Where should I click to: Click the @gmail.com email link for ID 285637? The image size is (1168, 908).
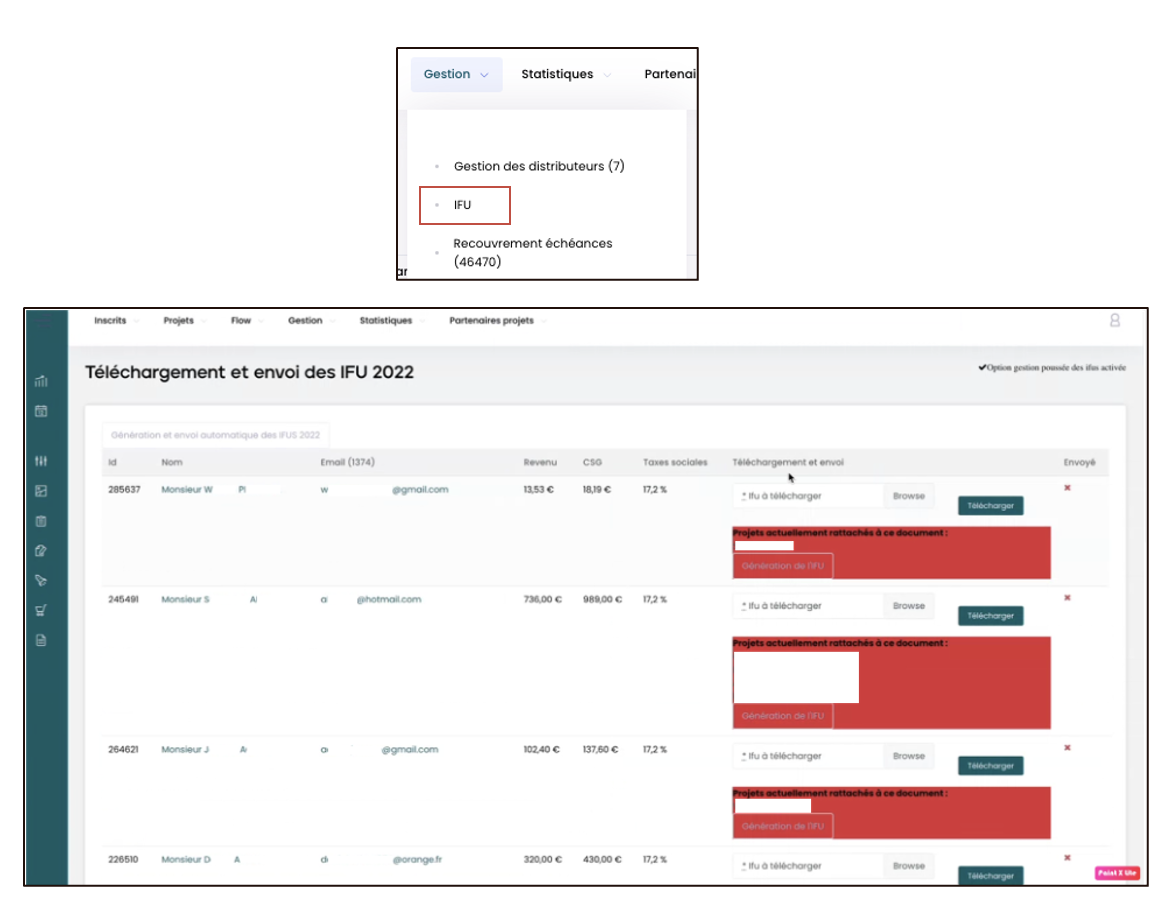[420, 490]
